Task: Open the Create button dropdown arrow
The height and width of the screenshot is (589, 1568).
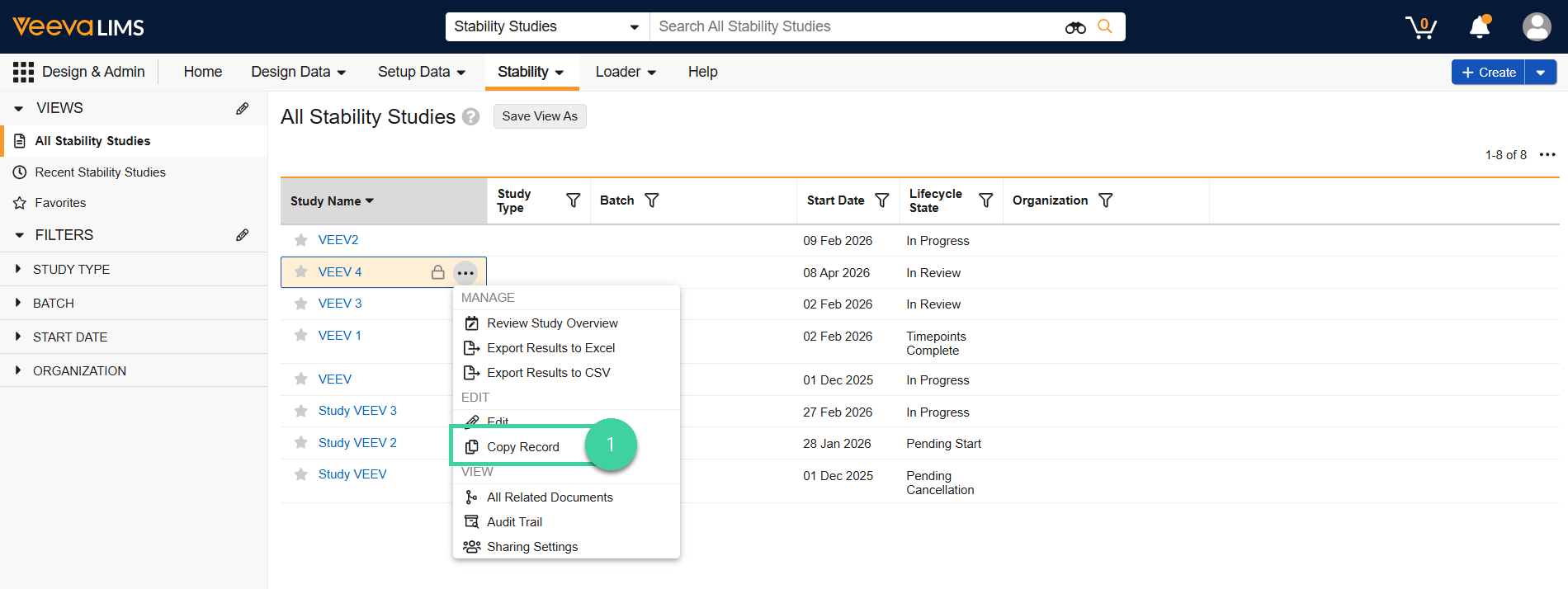Action: coord(1540,73)
